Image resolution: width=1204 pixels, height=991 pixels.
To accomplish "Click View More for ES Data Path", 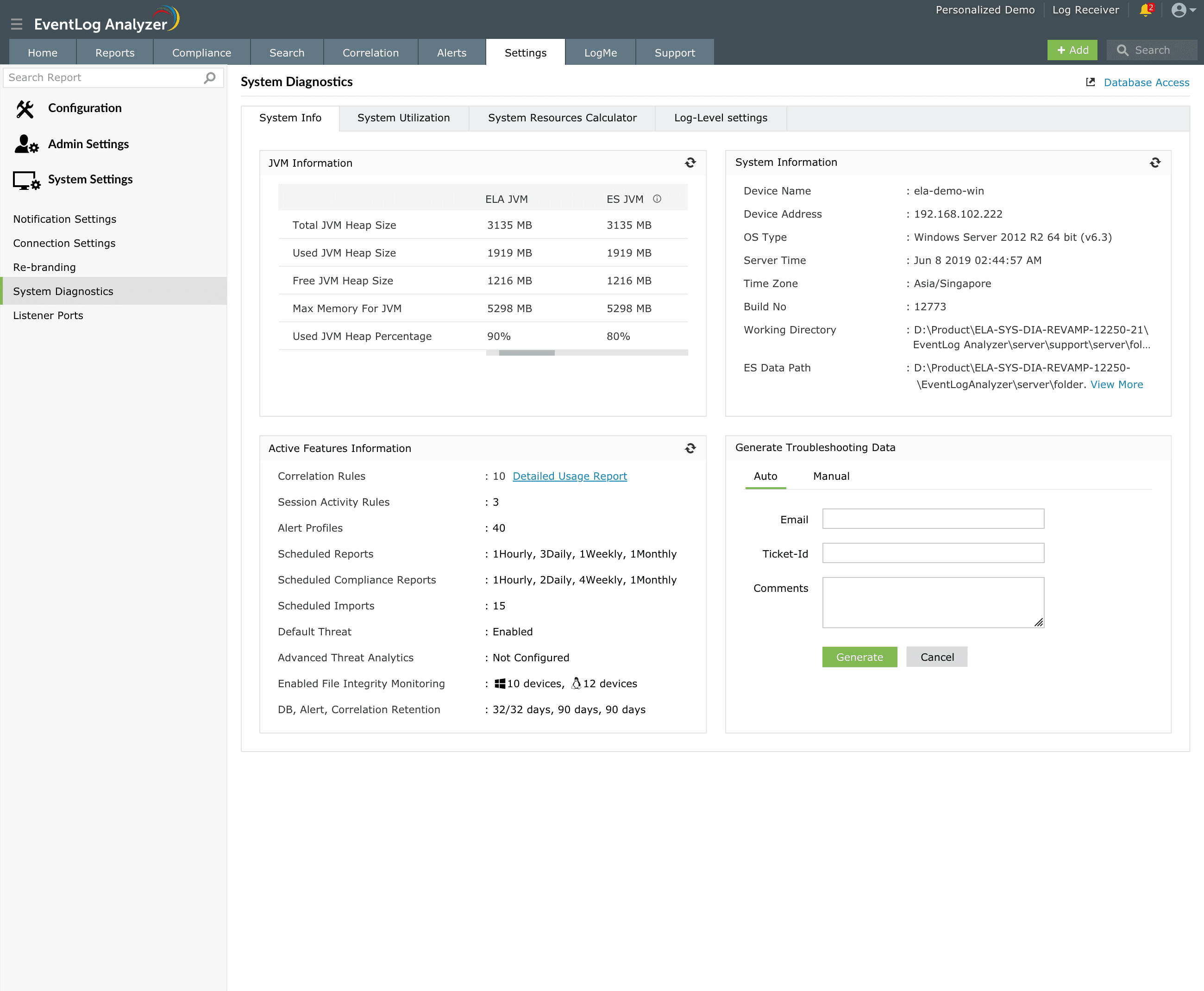I will [x=1116, y=384].
